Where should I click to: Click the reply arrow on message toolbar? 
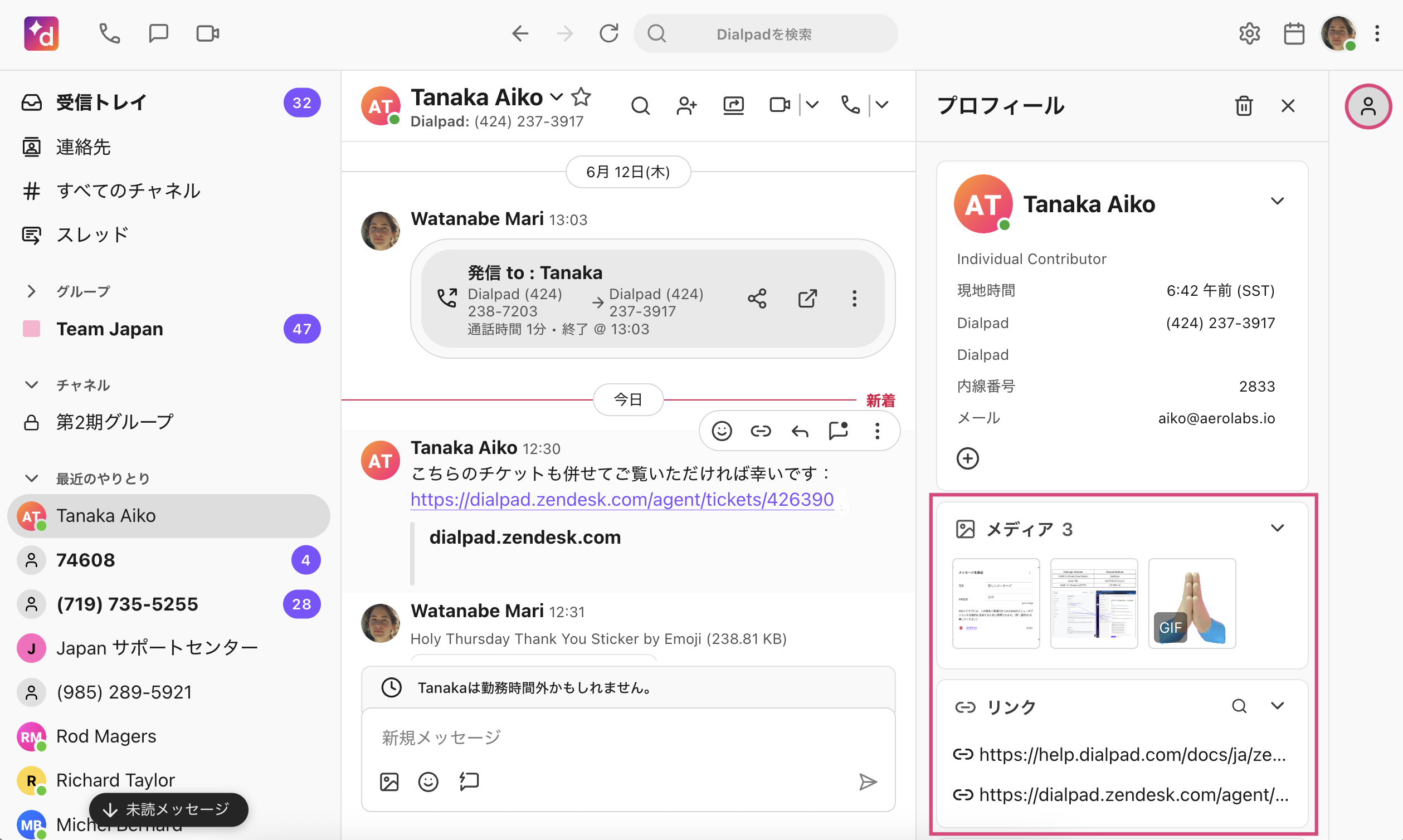[800, 431]
